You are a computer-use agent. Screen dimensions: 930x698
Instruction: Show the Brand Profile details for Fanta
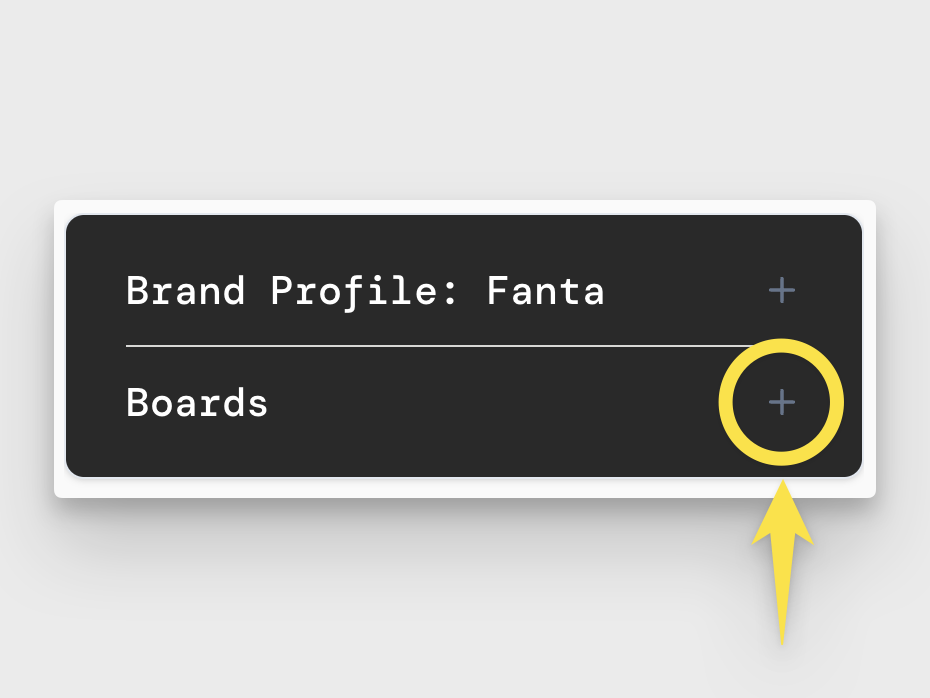[x=781, y=291]
